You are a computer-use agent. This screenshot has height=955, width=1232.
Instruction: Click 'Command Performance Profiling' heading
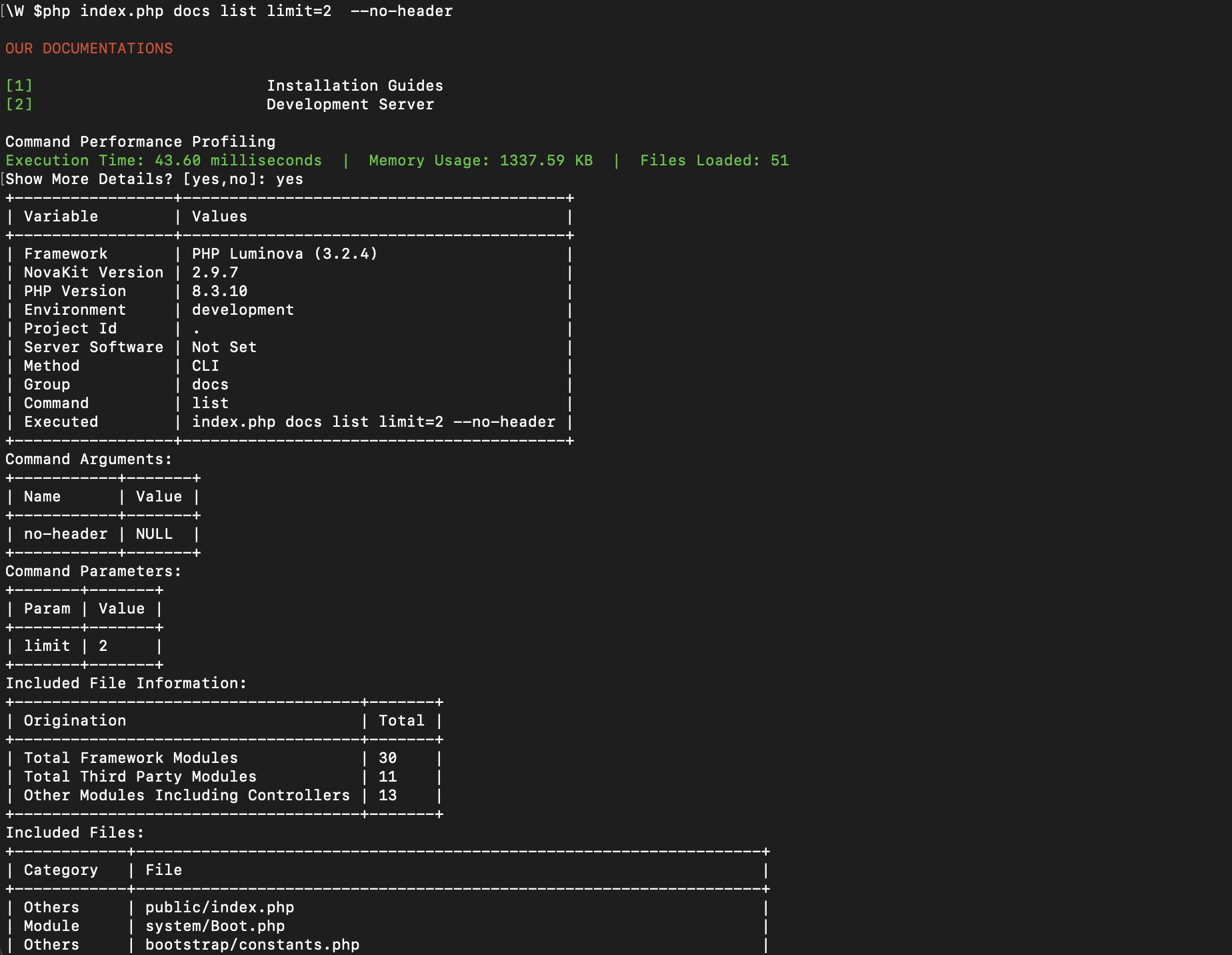140,142
